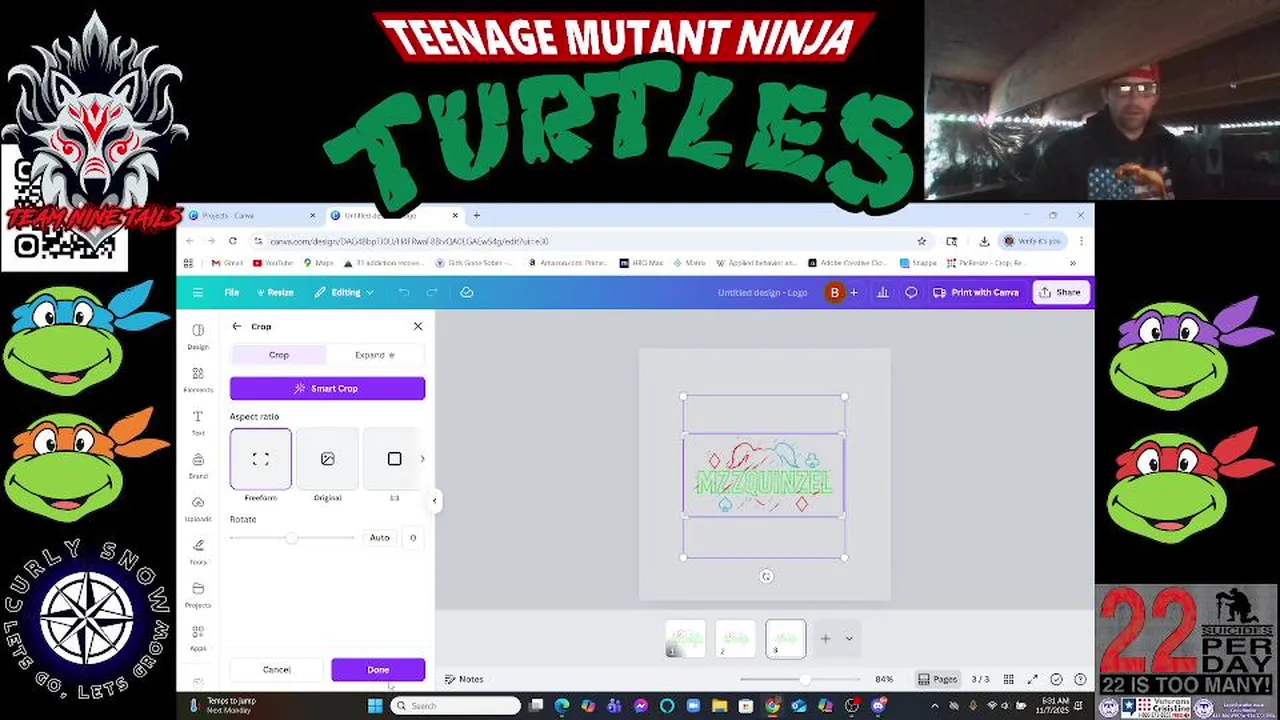Open the Resize menu
Screen dimensions: 1280x720
pos(275,292)
